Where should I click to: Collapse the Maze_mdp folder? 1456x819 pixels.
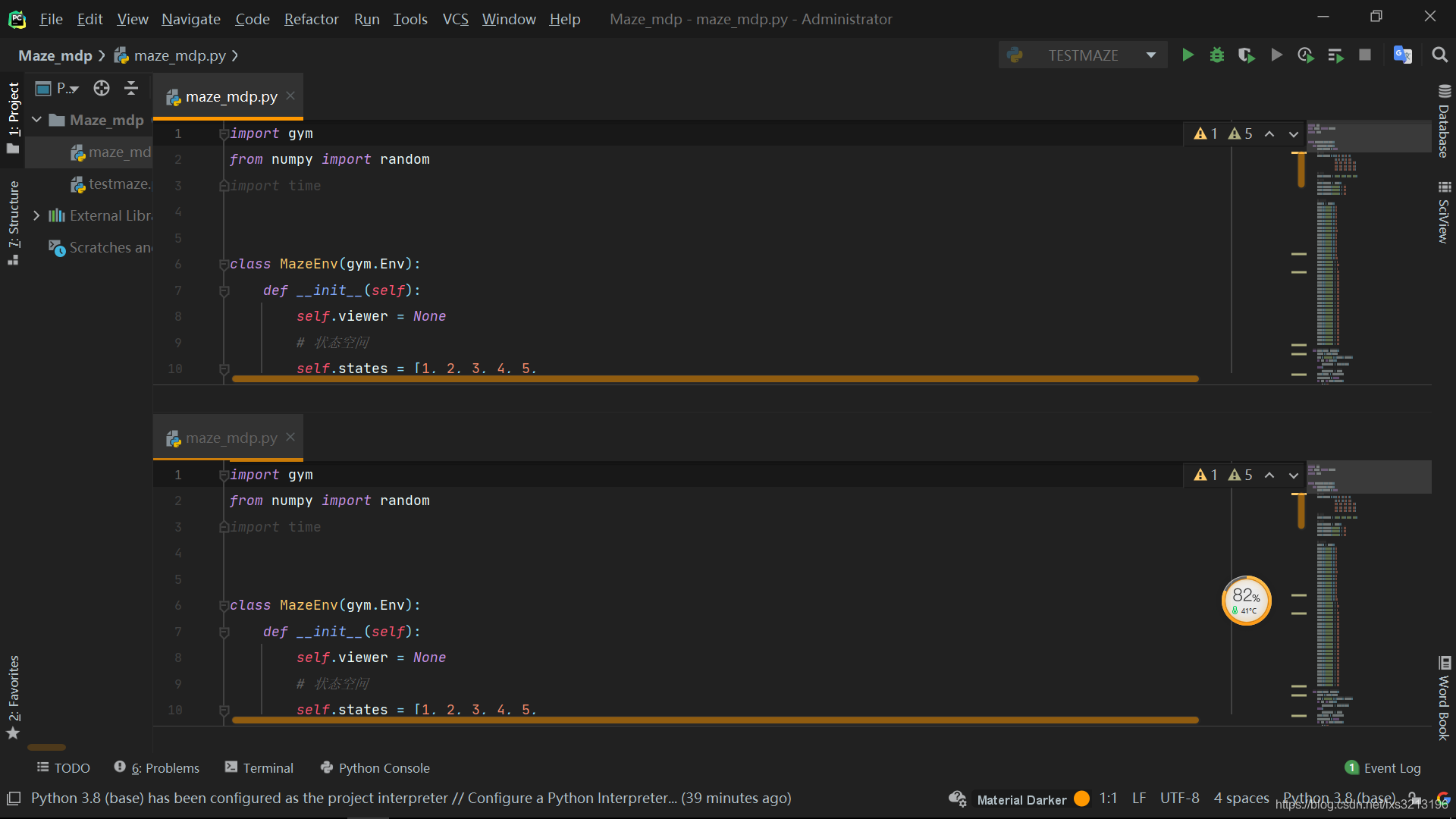(36, 119)
